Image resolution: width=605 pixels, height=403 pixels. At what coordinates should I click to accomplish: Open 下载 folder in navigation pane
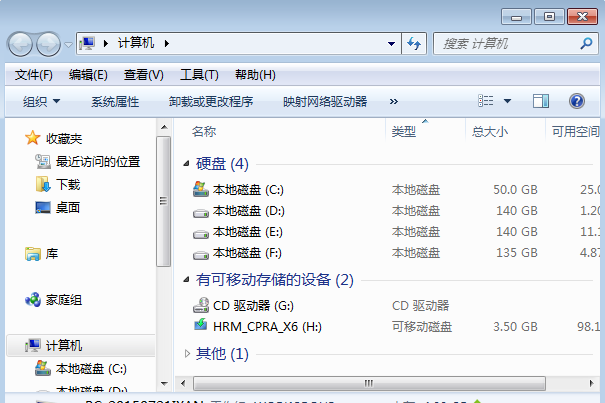click(68, 185)
